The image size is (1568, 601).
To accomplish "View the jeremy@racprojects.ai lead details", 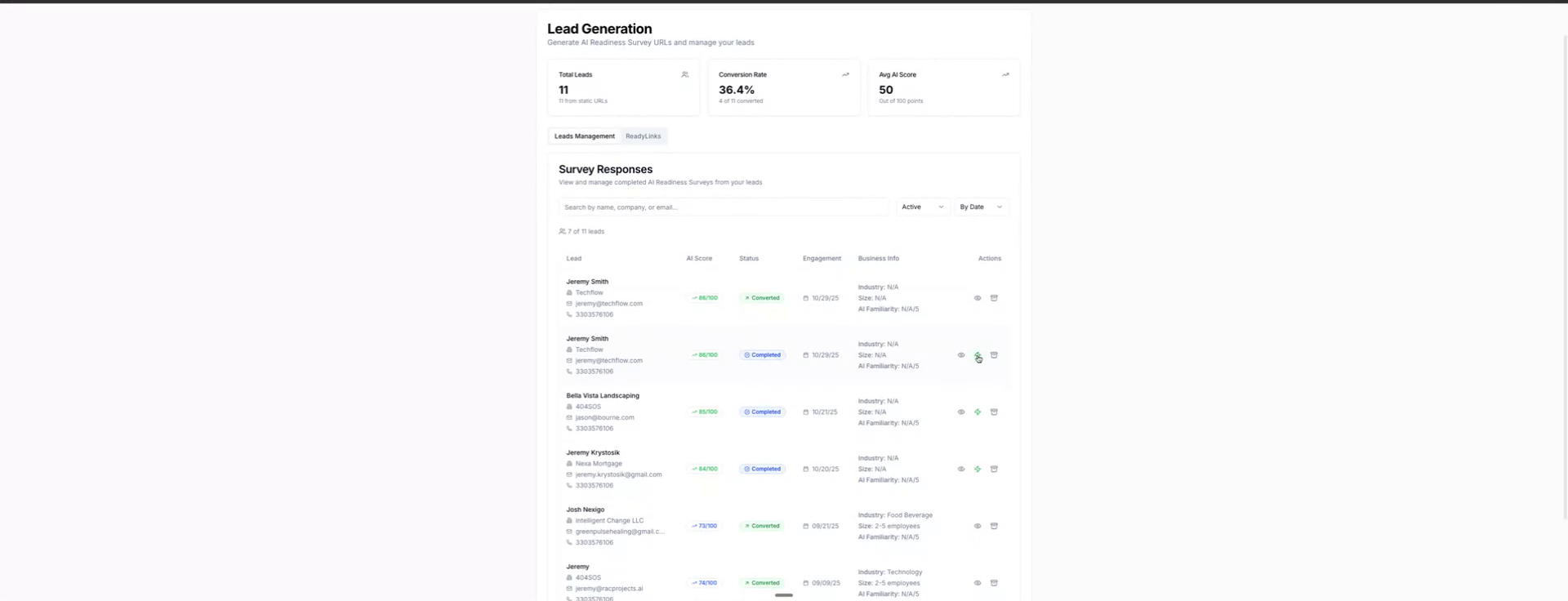I will coord(978,583).
